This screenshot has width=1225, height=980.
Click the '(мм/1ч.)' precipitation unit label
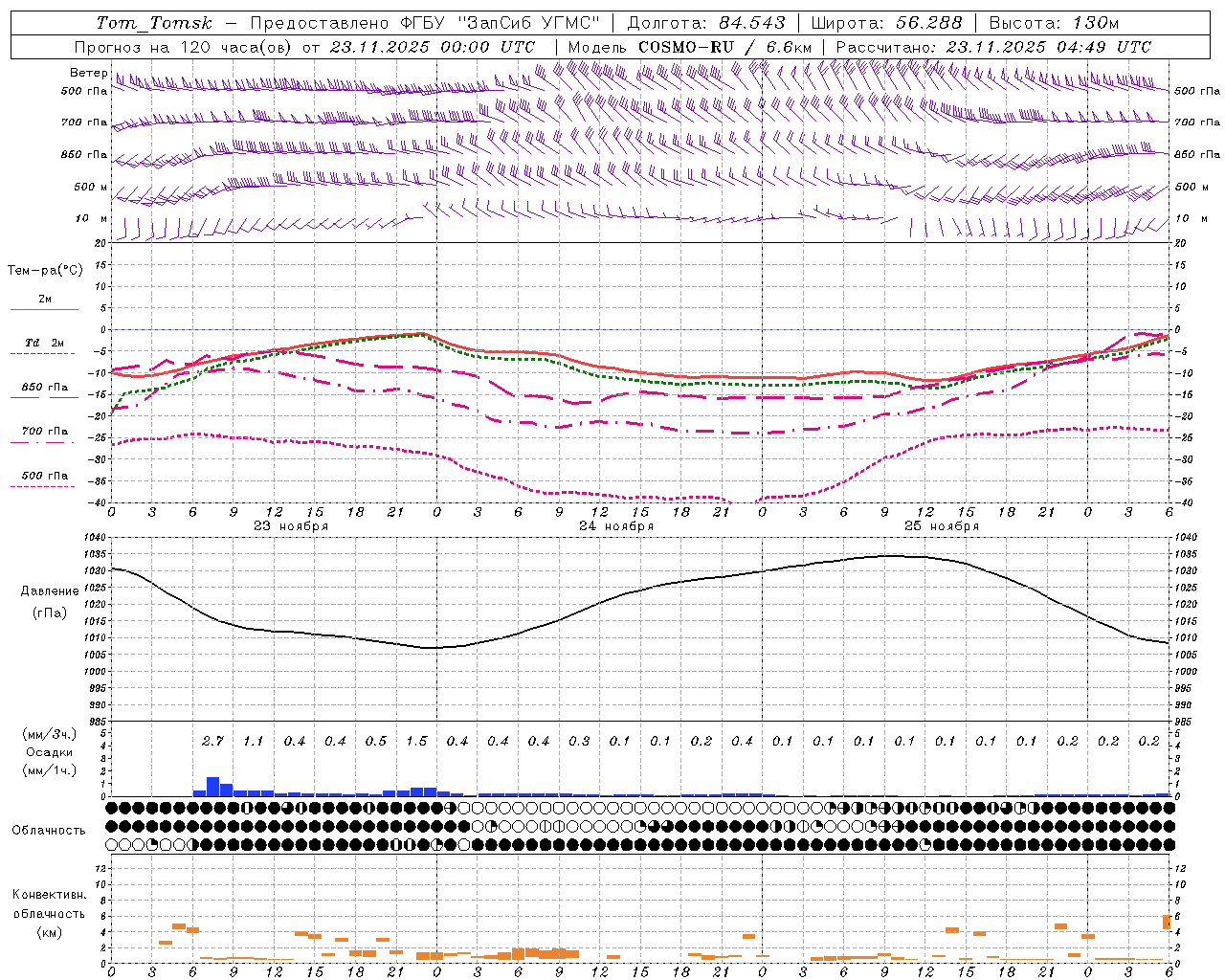(49, 770)
